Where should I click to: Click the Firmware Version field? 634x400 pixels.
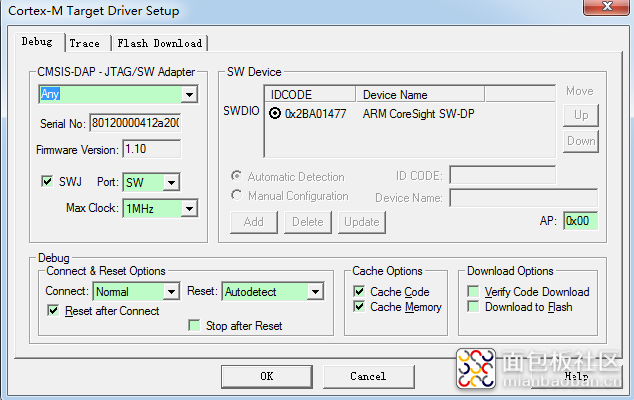(x=152, y=149)
